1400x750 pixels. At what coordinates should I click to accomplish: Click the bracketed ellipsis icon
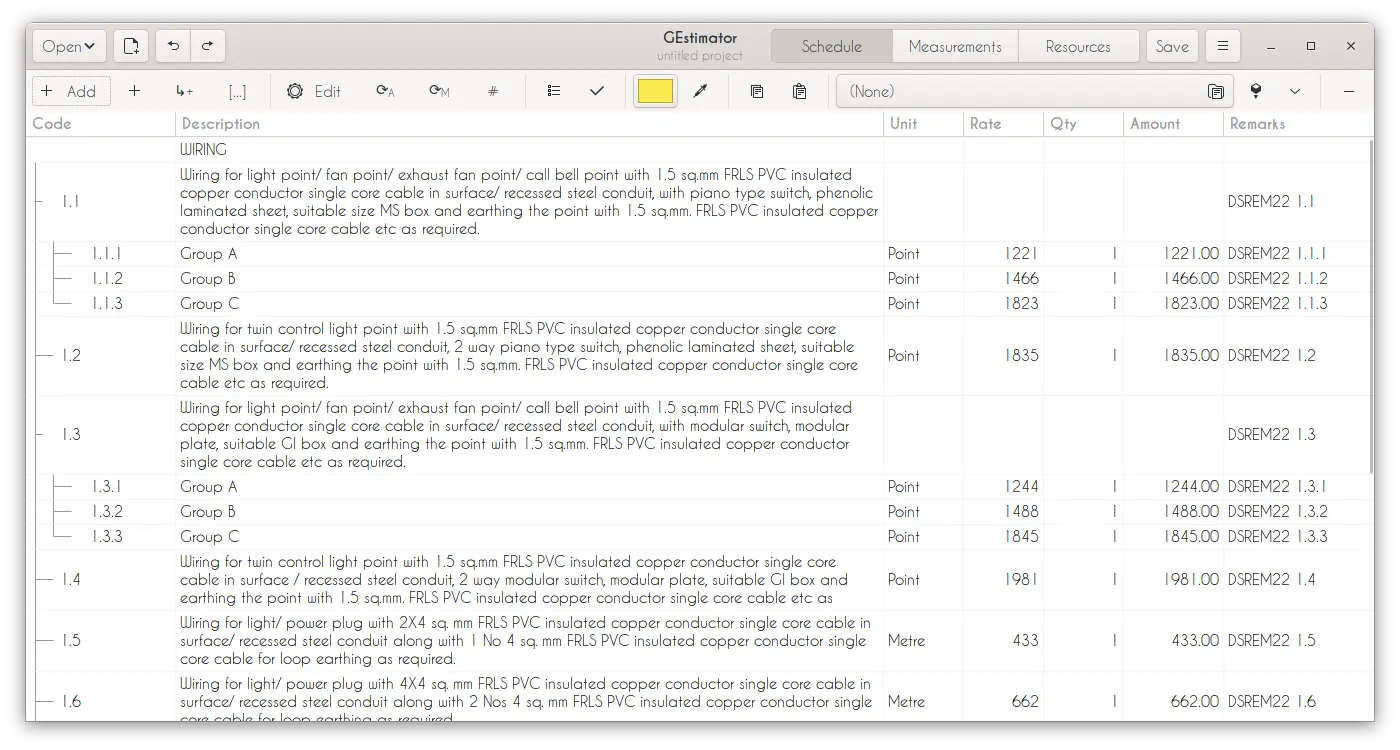[237, 91]
